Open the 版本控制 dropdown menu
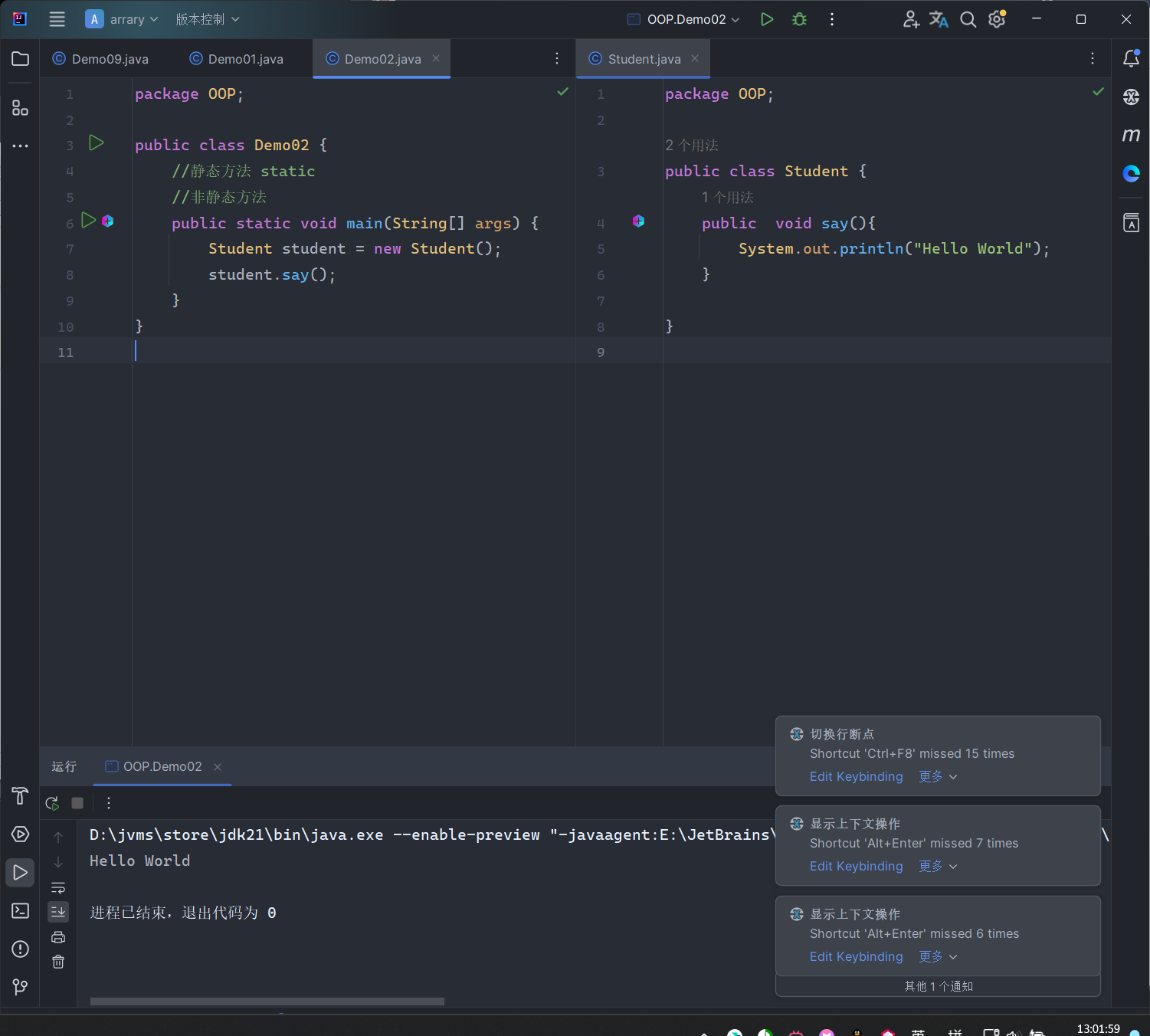The width and height of the screenshot is (1150, 1036). 207,19
